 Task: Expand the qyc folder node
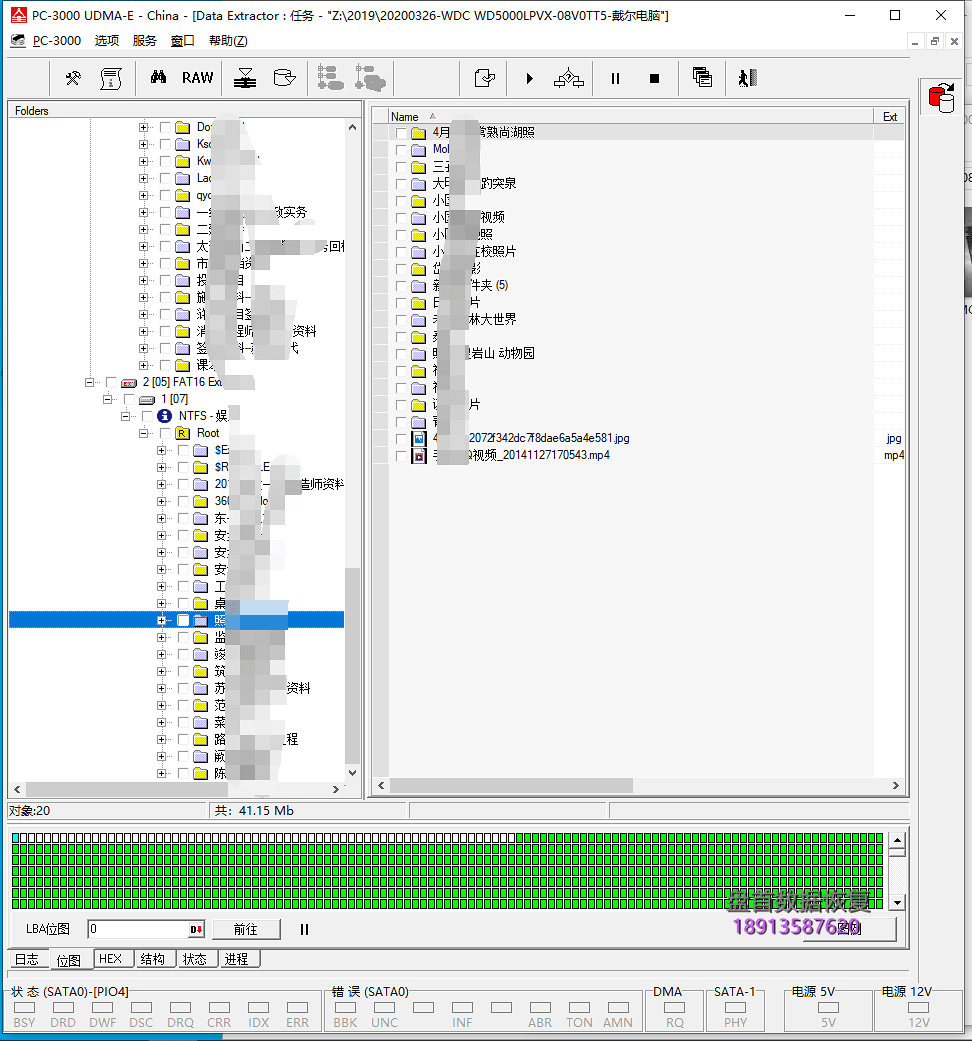pos(143,195)
